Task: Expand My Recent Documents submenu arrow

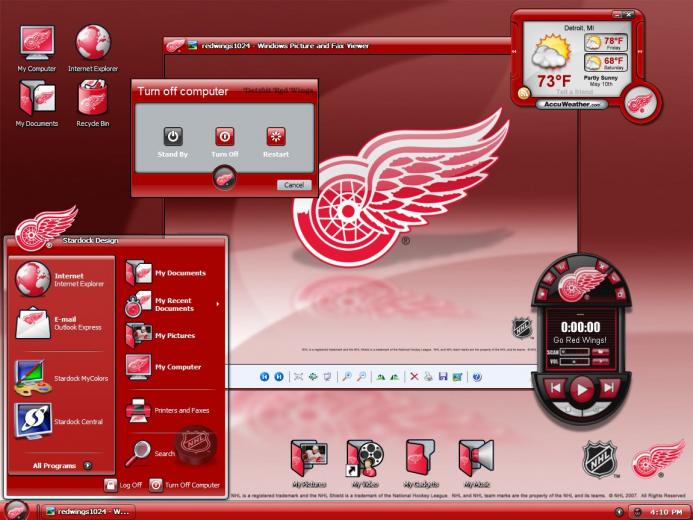Action: (217, 304)
